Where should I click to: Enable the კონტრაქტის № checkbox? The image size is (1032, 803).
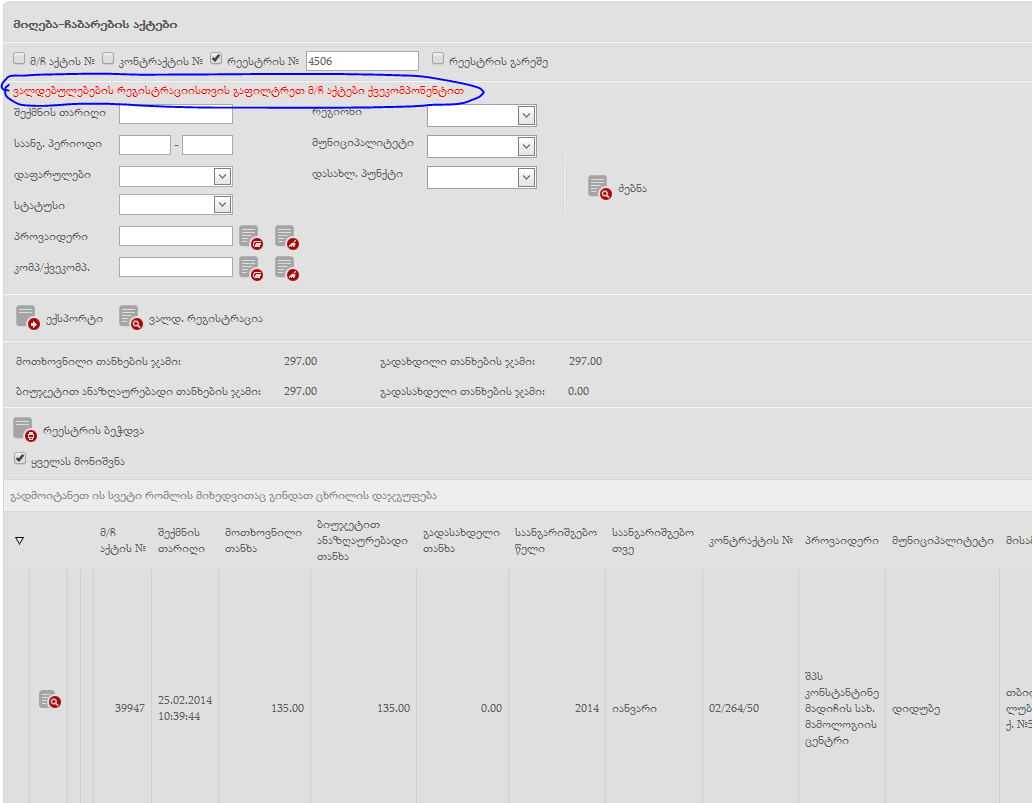109,59
